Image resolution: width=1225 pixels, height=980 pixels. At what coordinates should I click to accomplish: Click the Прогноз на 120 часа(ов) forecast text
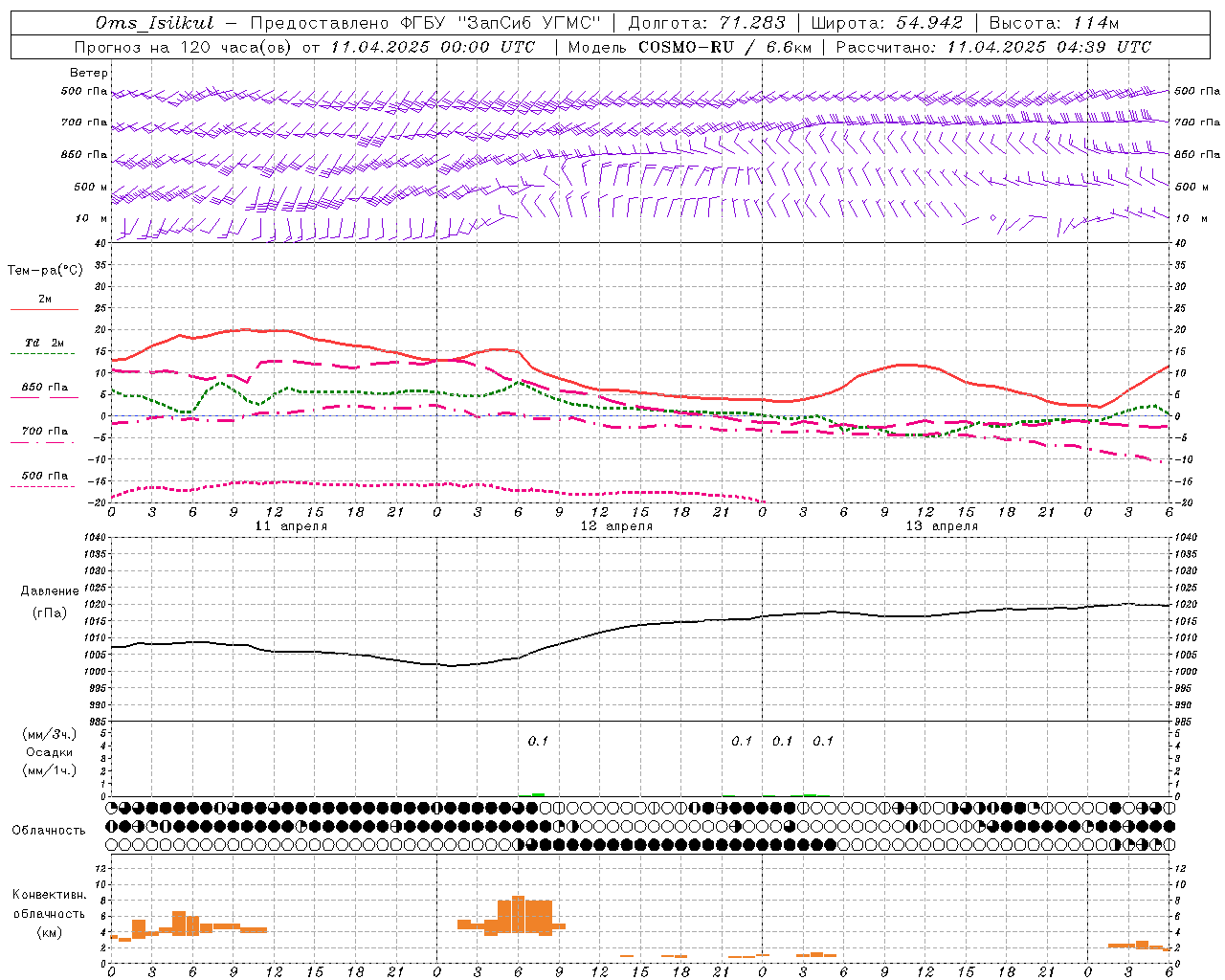click(185, 47)
